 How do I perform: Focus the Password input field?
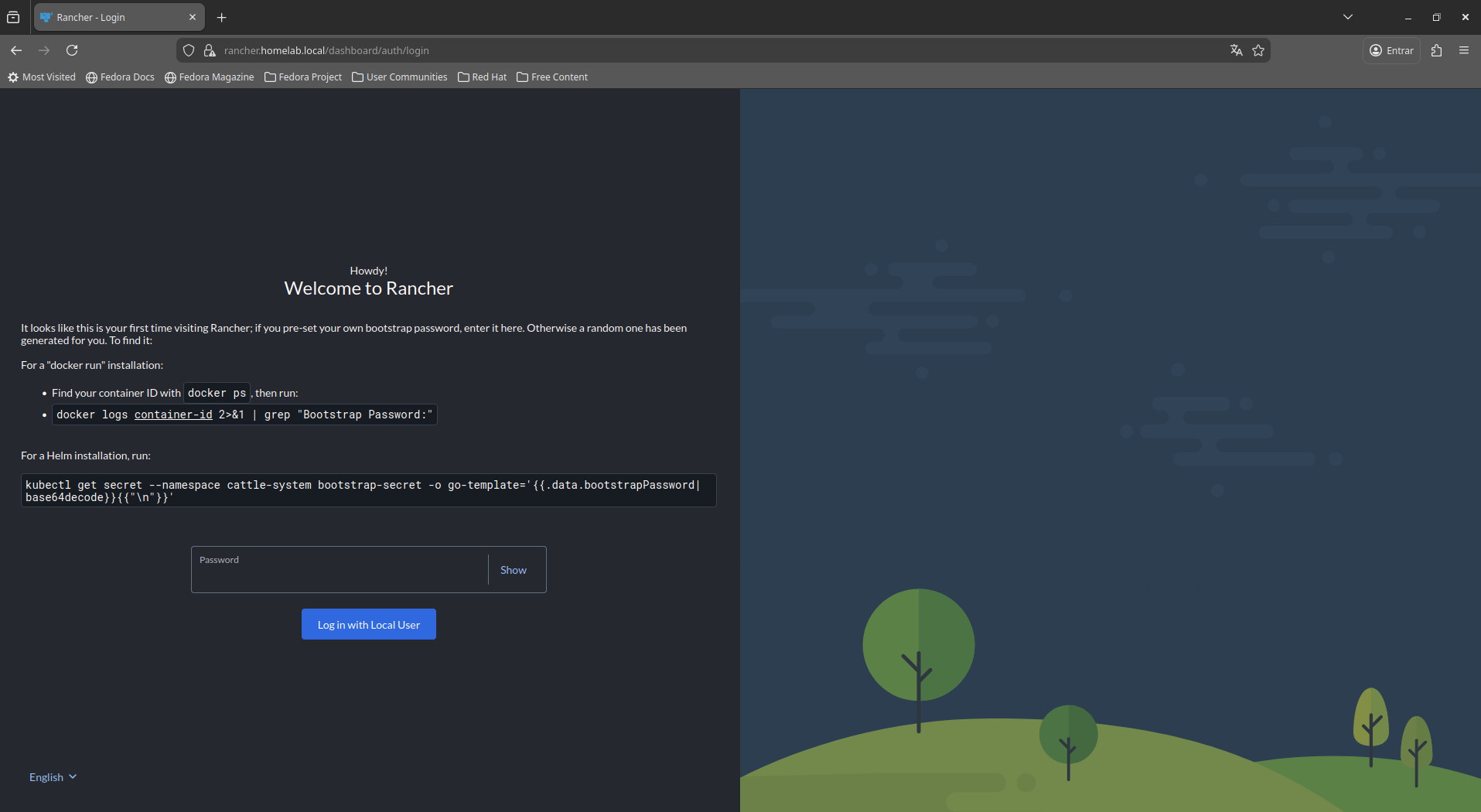point(340,575)
